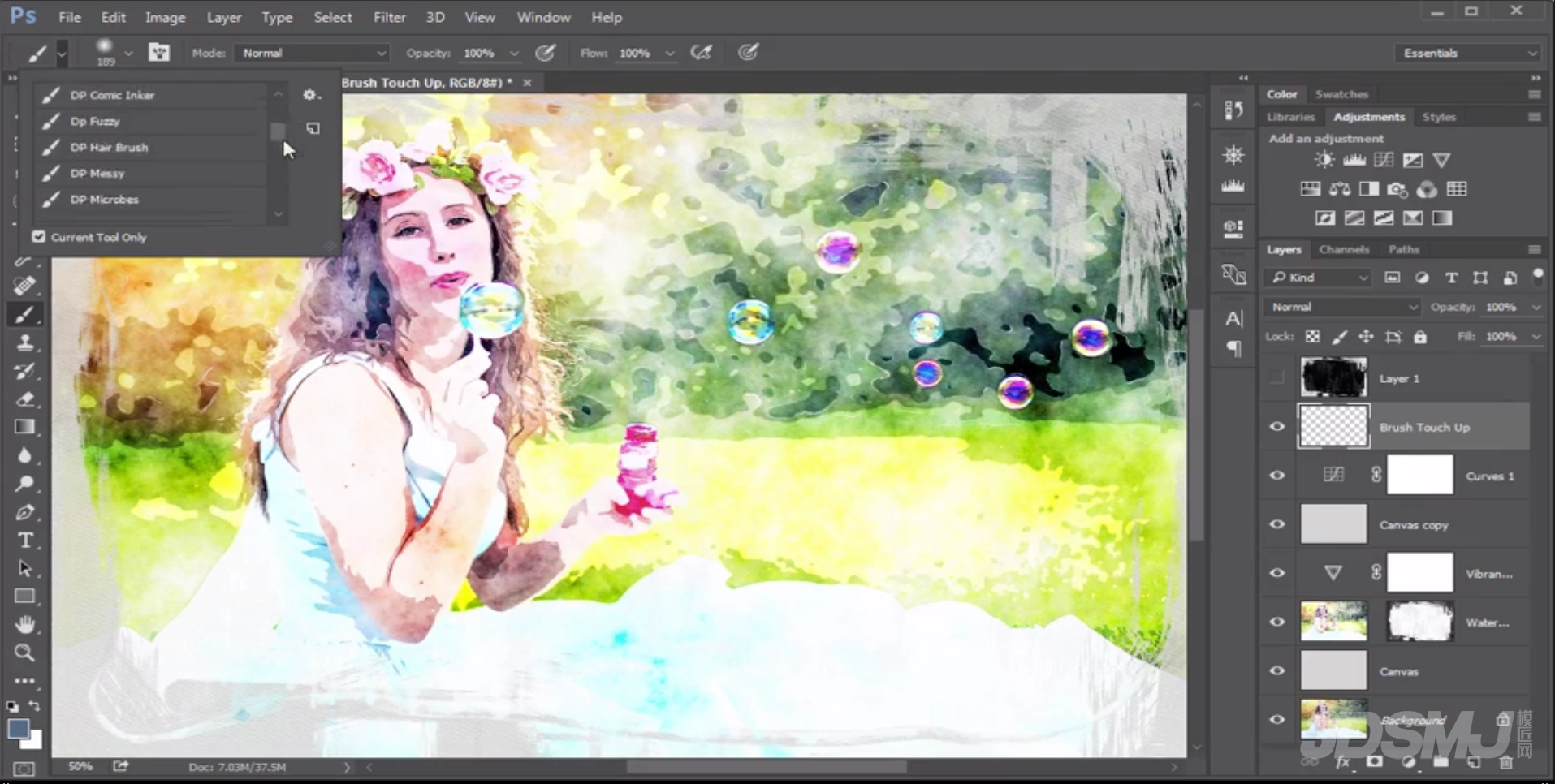Select the Zoom tool
Image resolution: width=1555 pixels, height=784 pixels.
[24, 653]
